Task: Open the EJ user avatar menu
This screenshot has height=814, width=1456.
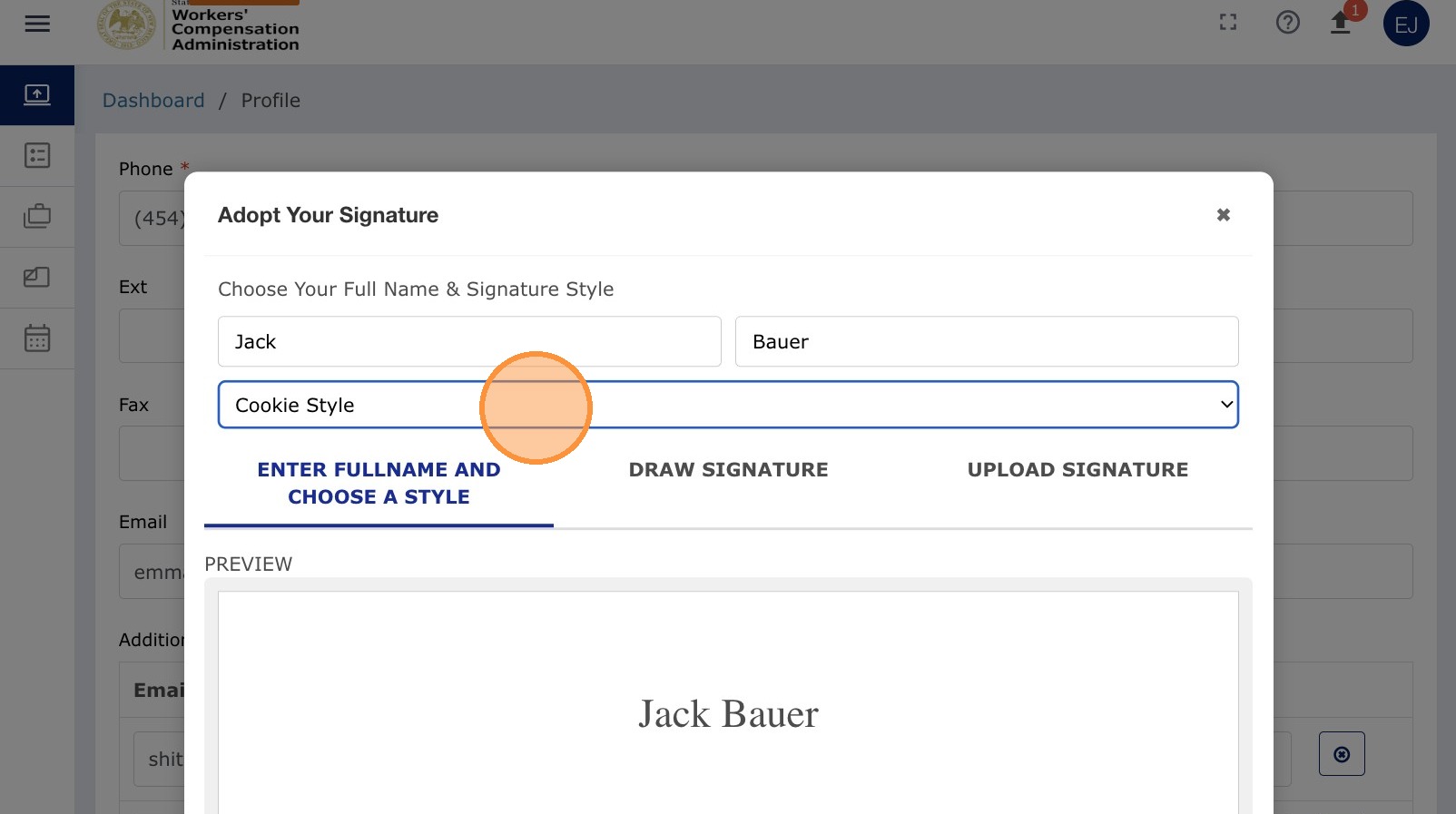Action: (x=1406, y=24)
